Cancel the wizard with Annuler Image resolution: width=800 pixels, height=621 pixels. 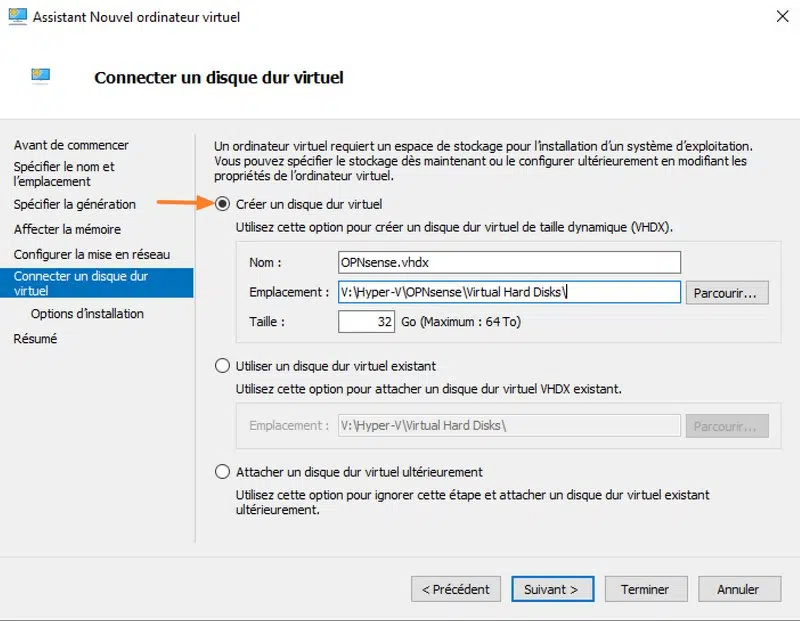(x=738, y=589)
